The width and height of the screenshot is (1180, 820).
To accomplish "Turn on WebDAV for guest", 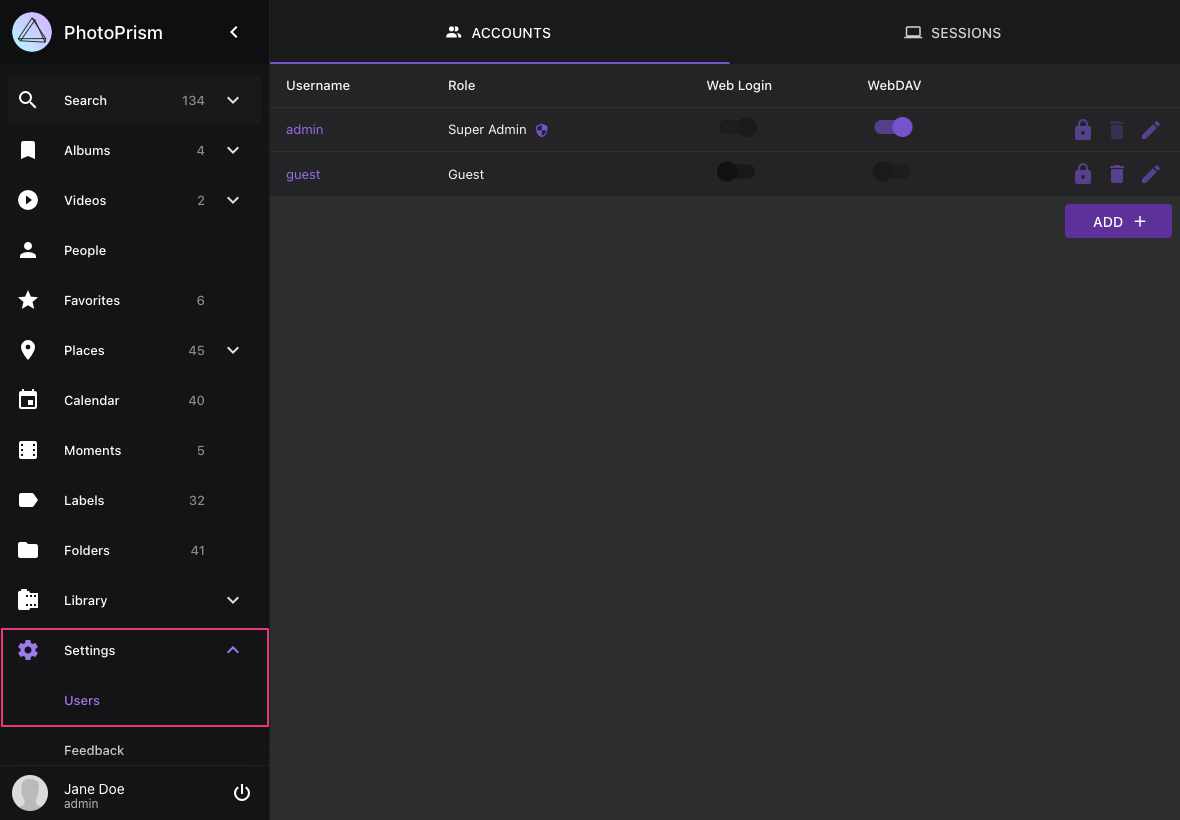I will coord(891,172).
